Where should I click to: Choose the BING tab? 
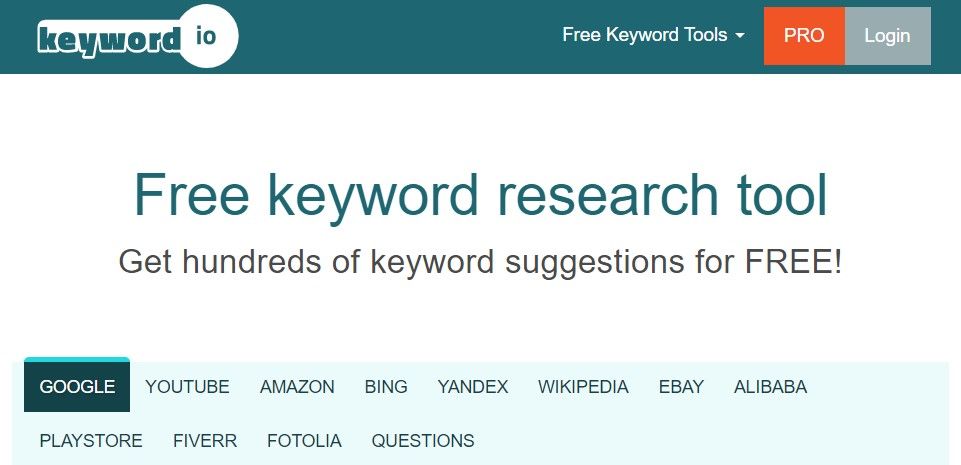[386, 387]
